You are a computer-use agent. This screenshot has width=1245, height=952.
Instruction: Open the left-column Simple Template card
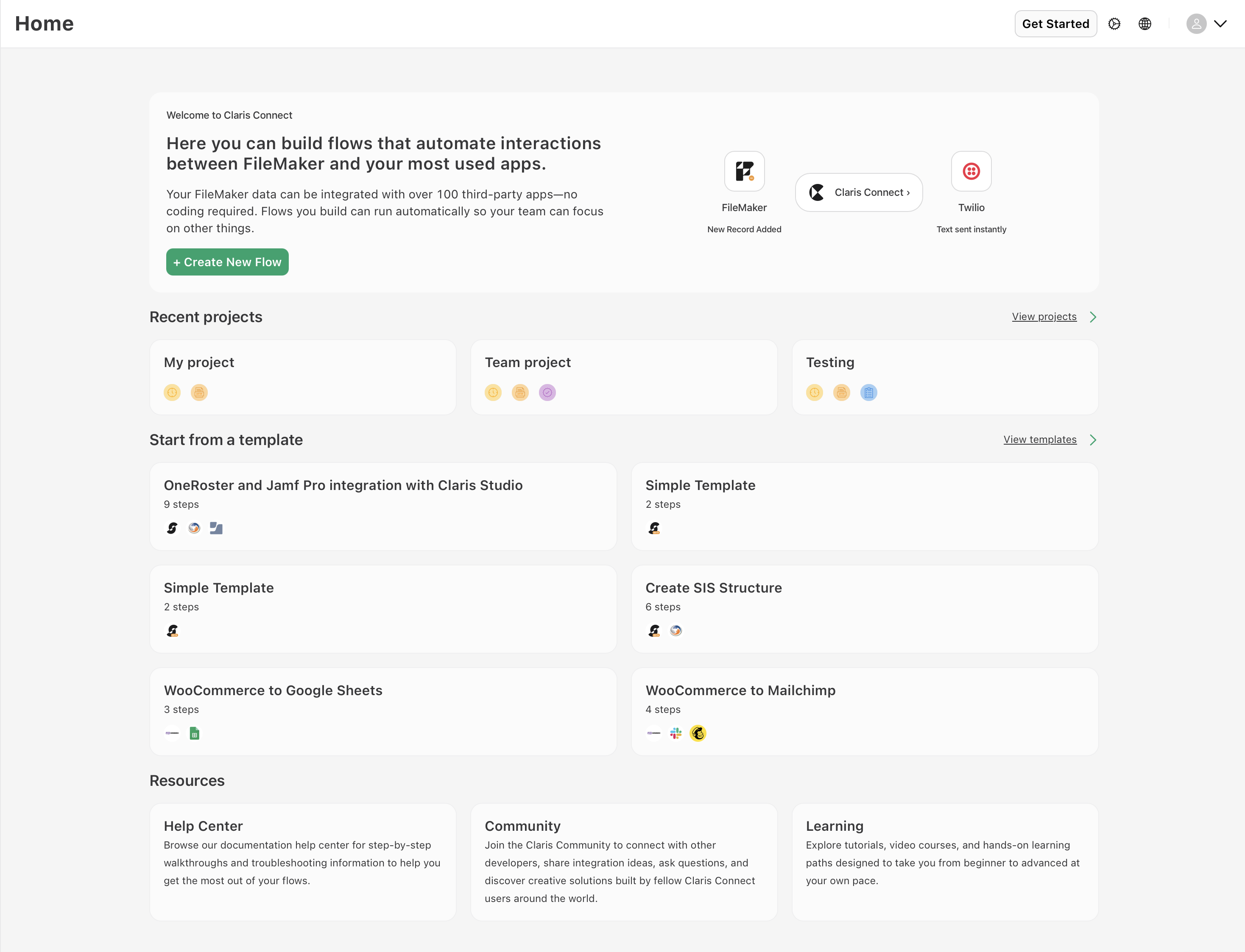(x=383, y=609)
